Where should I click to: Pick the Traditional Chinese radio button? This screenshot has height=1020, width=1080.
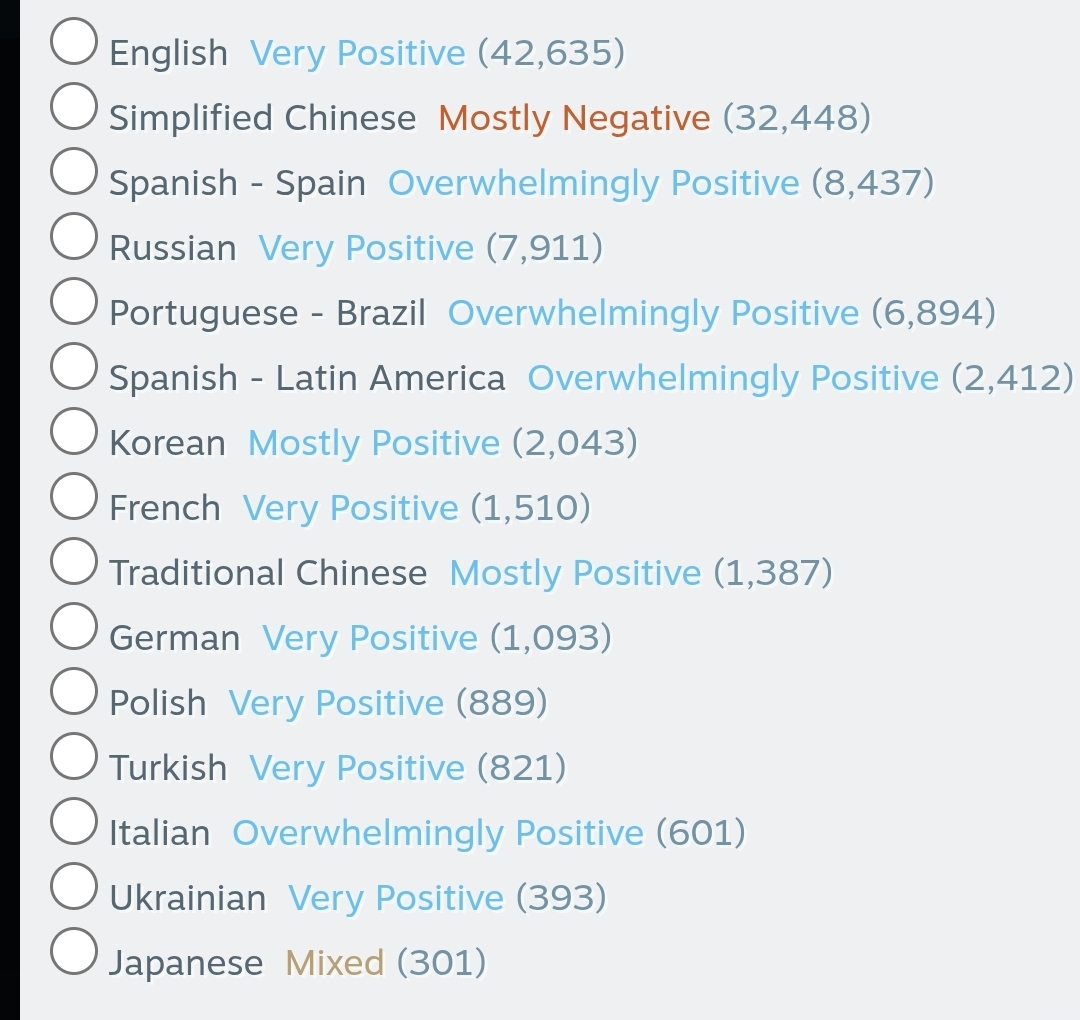[x=74, y=561]
